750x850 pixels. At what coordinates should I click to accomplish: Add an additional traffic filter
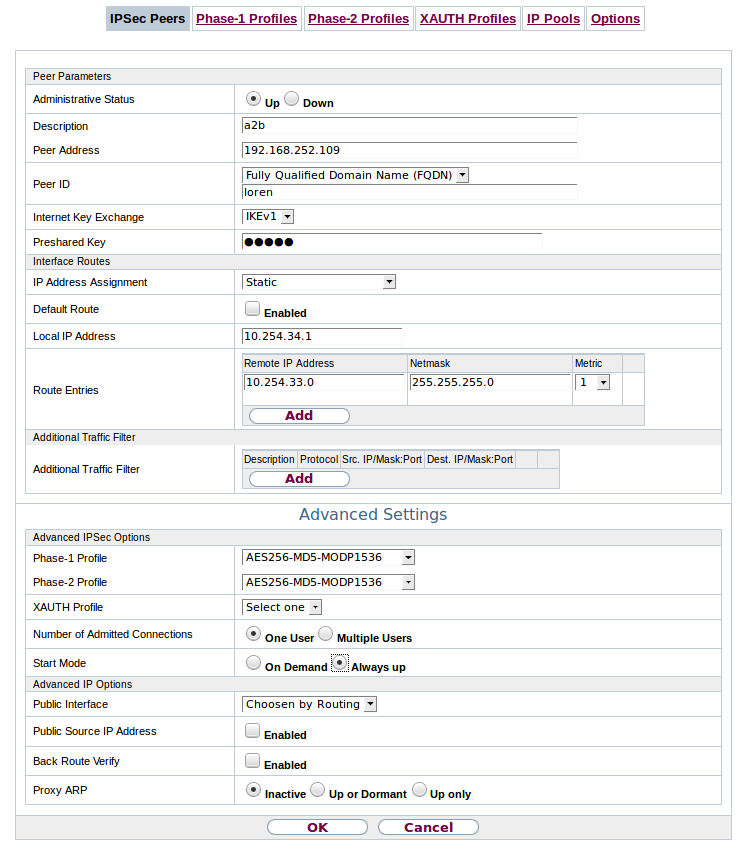(298, 478)
